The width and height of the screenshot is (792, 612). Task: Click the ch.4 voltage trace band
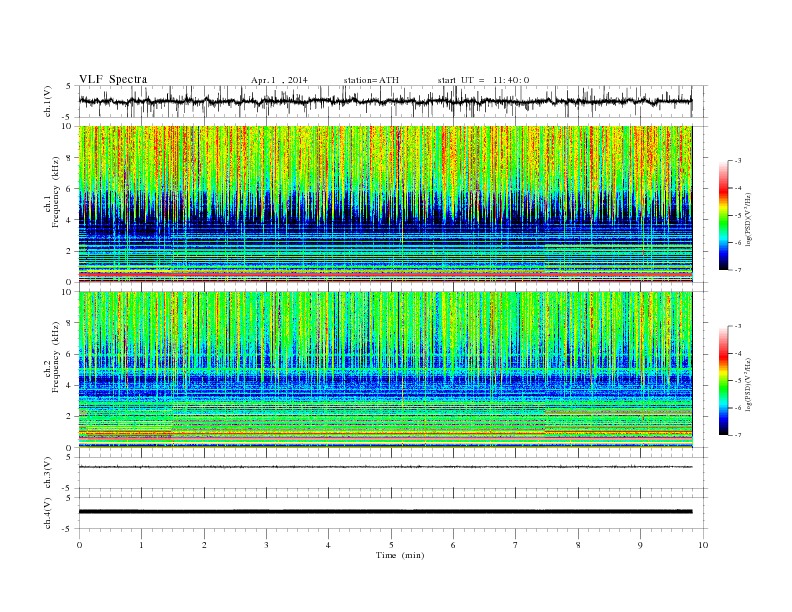point(385,512)
